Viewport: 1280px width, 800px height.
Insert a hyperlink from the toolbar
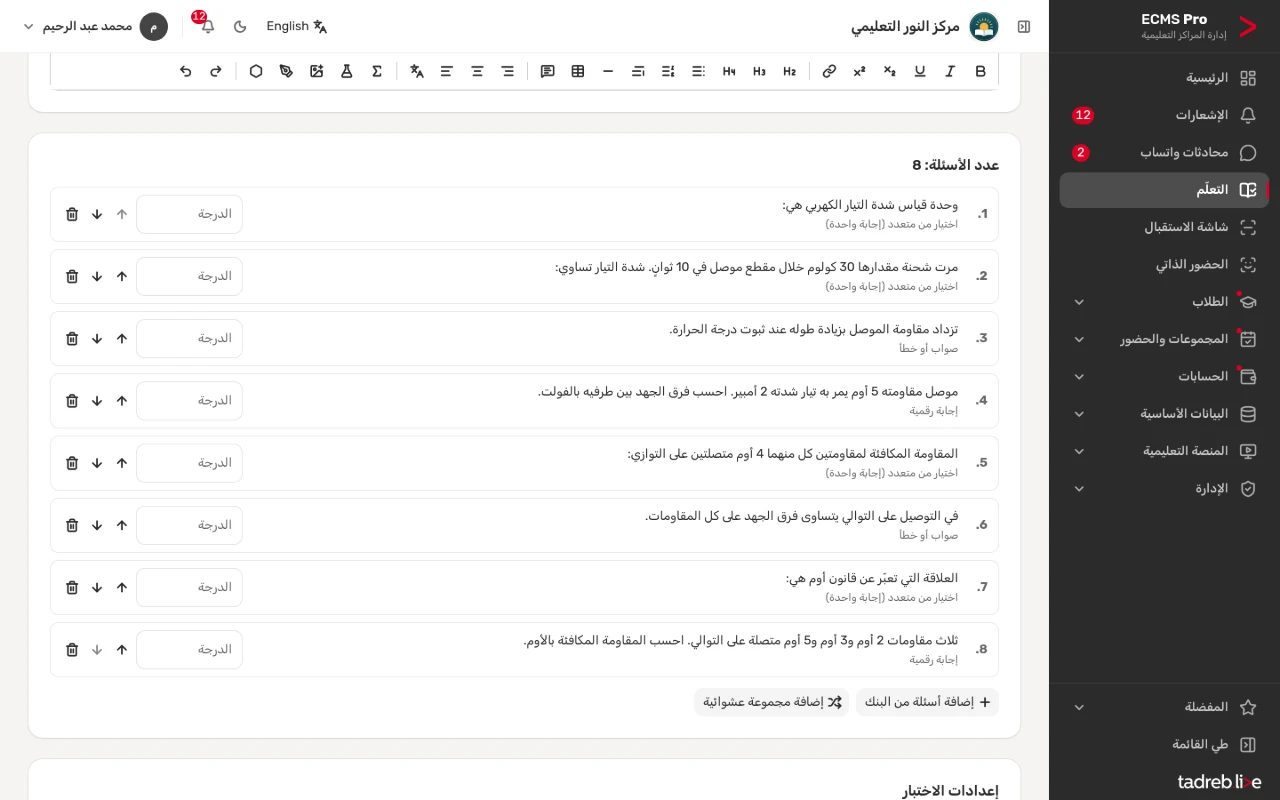[829, 71]
